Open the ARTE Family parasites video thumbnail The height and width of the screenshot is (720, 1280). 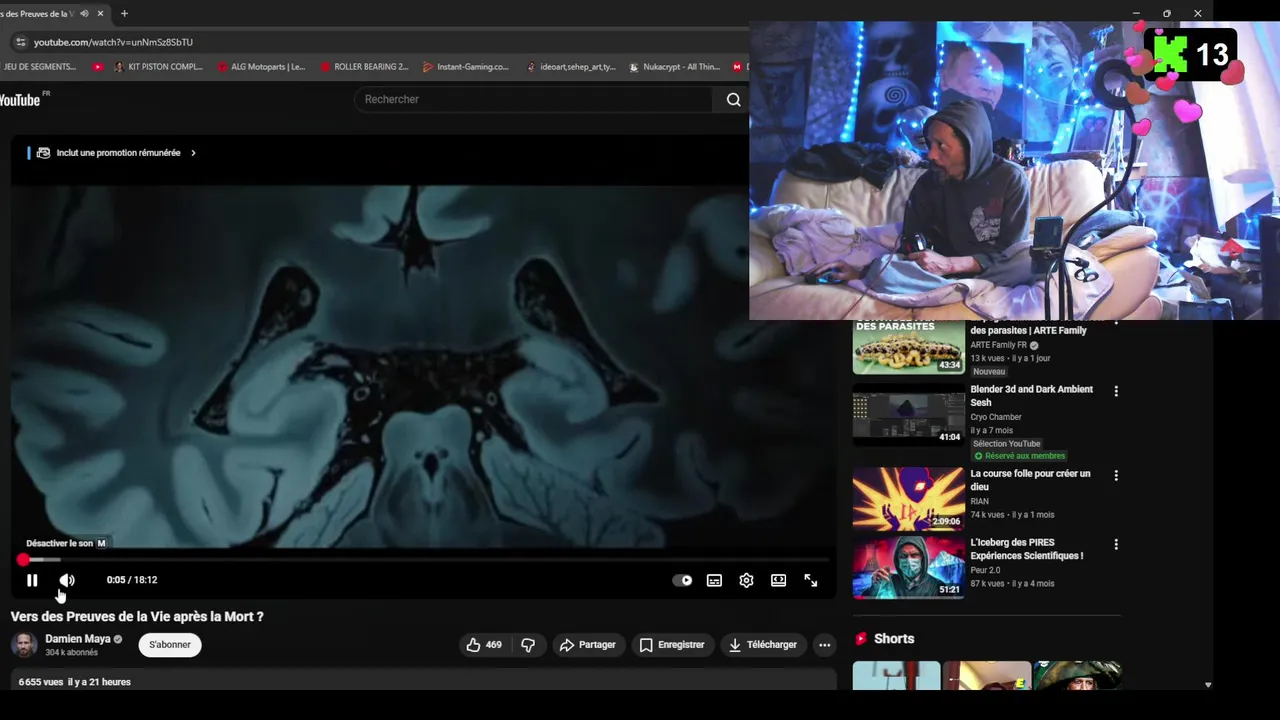(908, 346)
